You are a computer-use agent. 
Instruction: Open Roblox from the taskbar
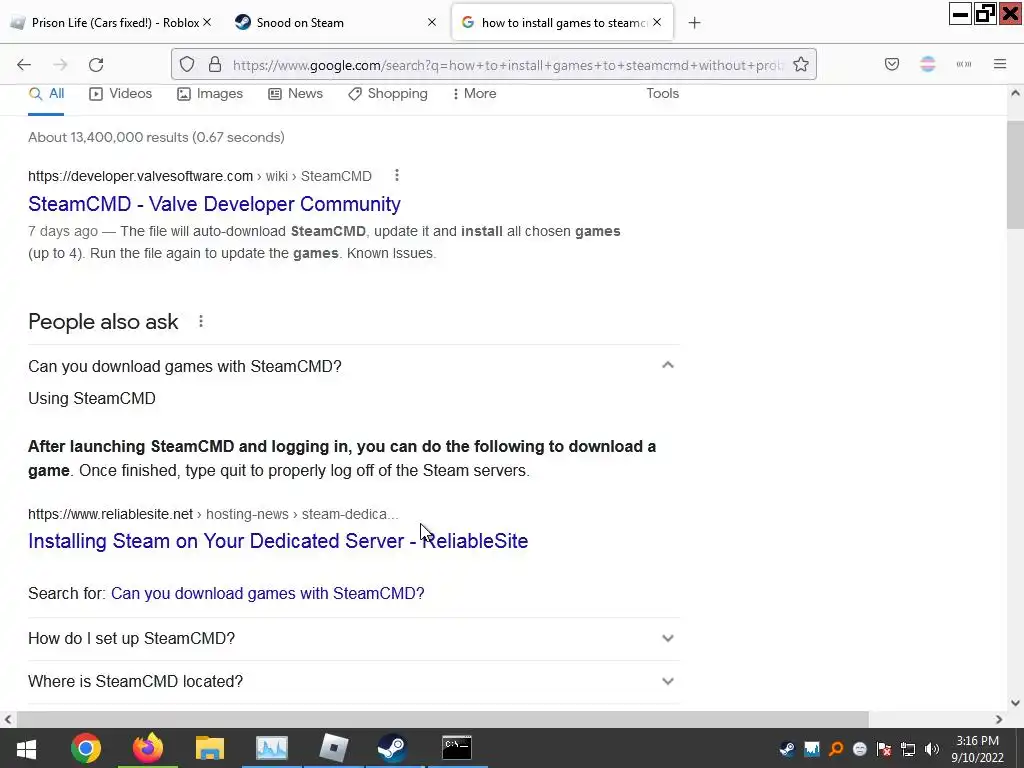point(334,748)
